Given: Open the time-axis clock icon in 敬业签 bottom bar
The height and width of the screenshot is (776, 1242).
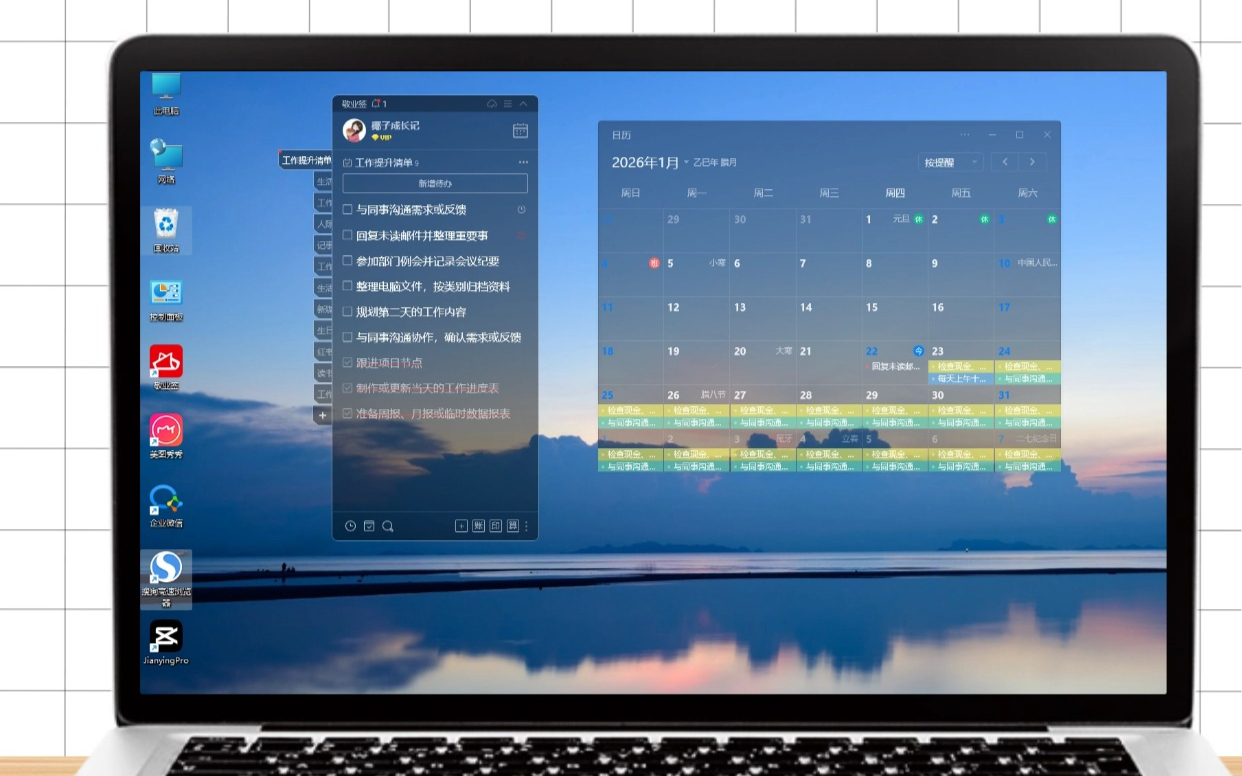Looking at the screenshot, I should pyautogui.click(x=350, y=526).
